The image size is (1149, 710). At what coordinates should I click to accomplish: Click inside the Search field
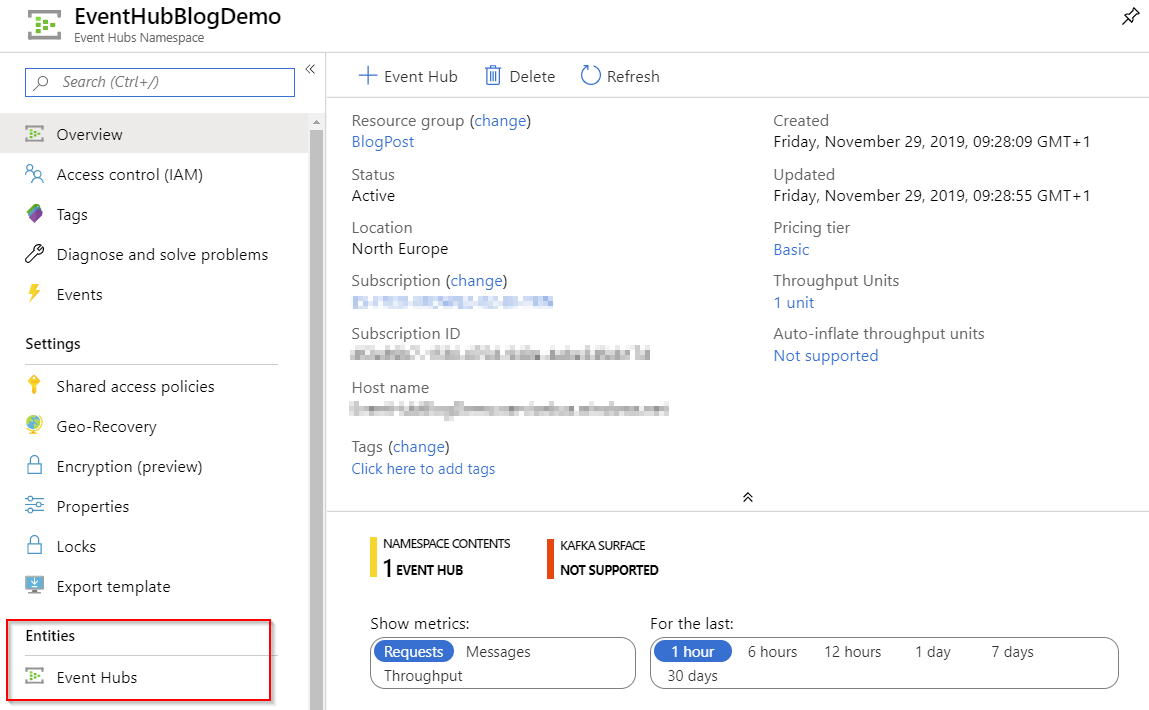tap(160, 82)
